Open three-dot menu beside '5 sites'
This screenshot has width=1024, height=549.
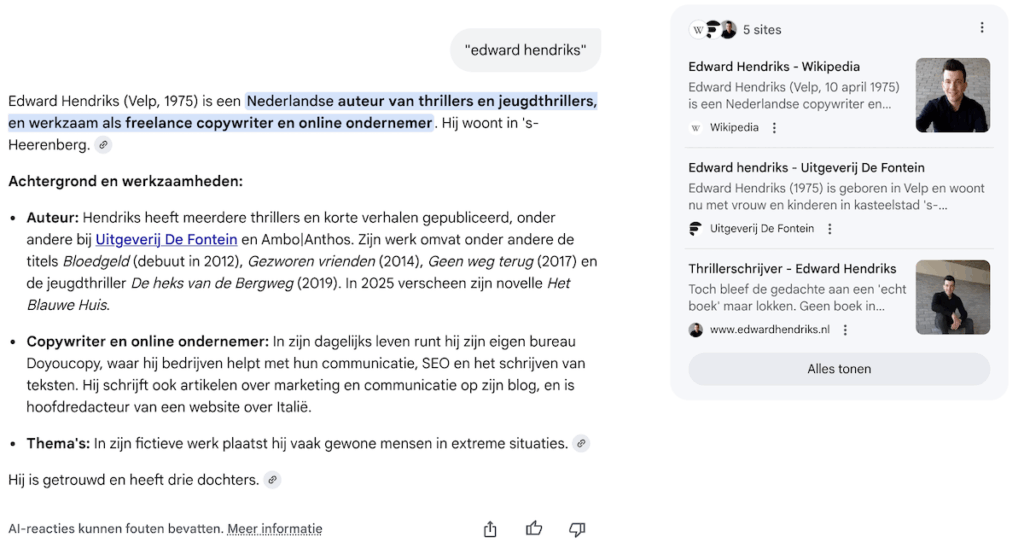click(981, 28)
